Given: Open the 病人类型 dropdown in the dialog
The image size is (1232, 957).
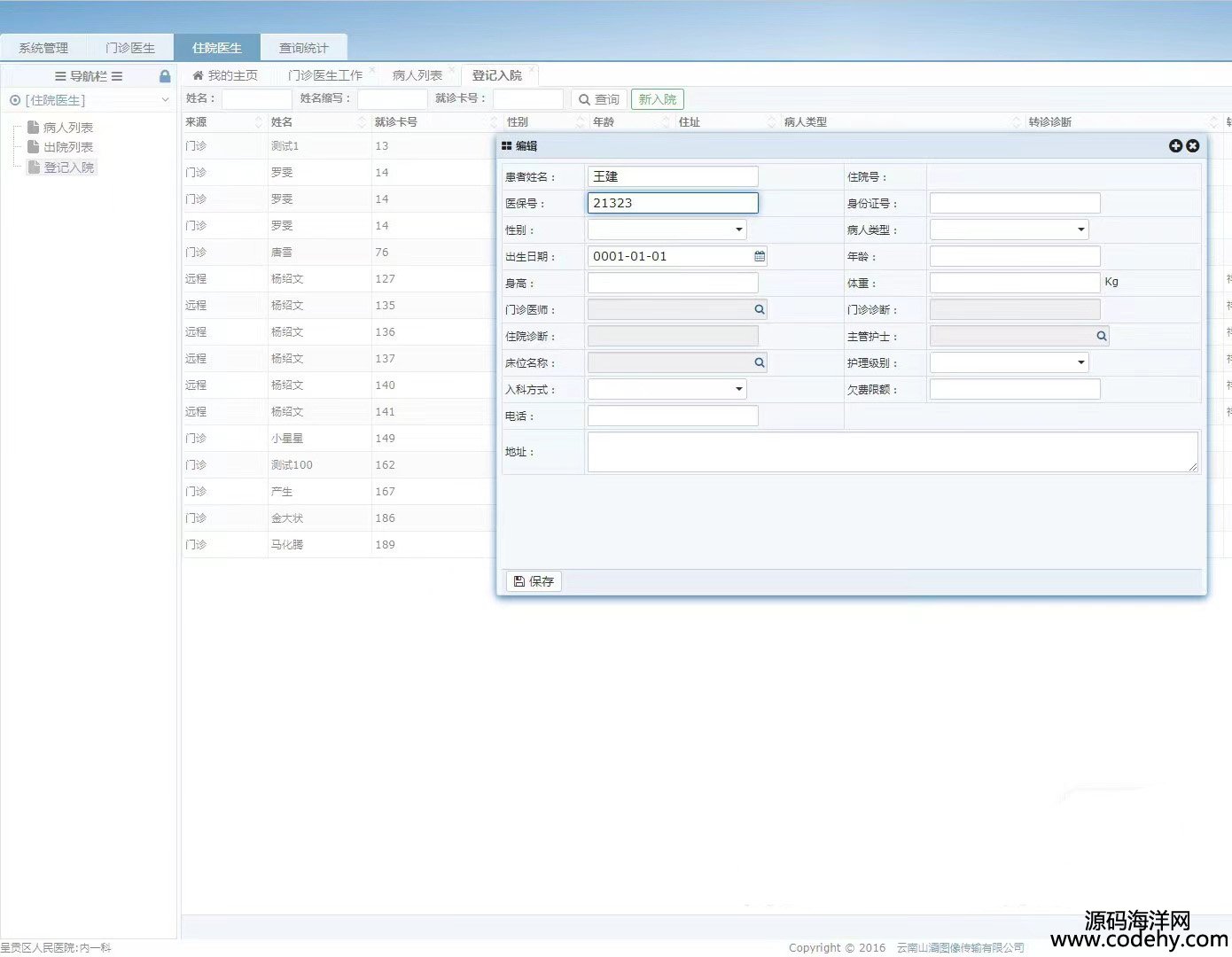Looking at the screenshot, I should click(x=1081, y=230).
